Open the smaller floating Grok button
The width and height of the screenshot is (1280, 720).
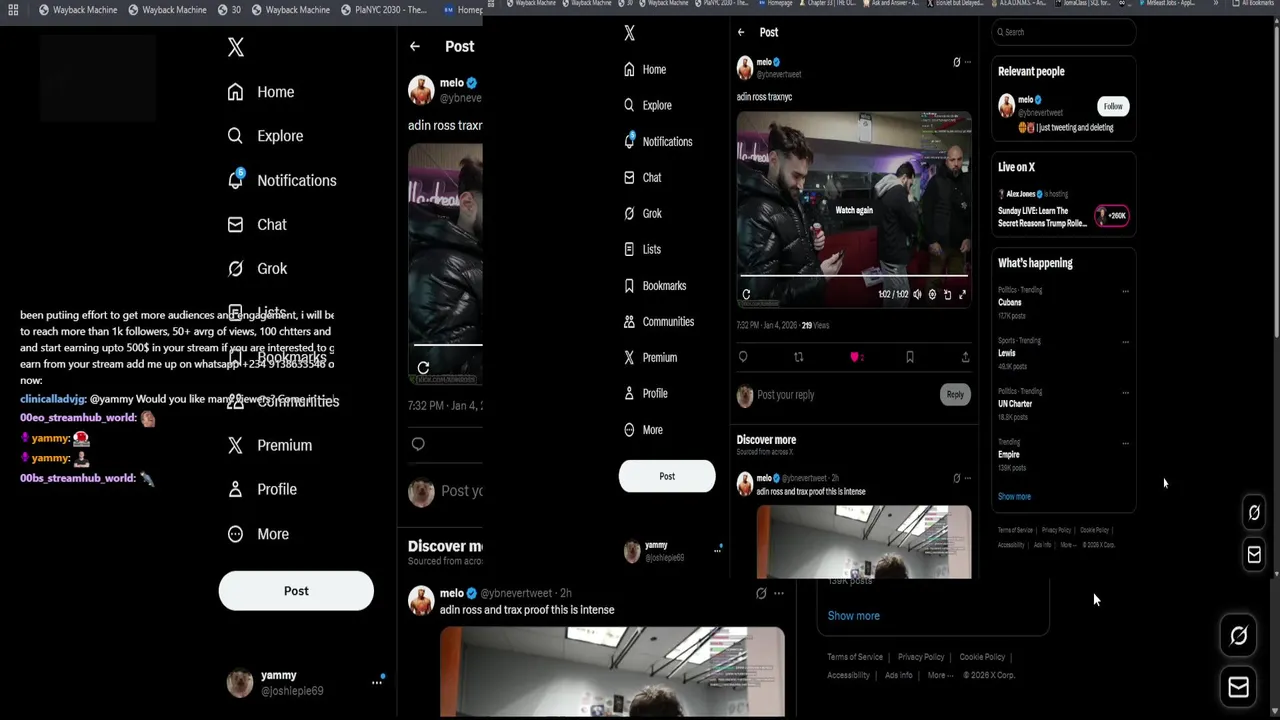tap(1254, 513)
